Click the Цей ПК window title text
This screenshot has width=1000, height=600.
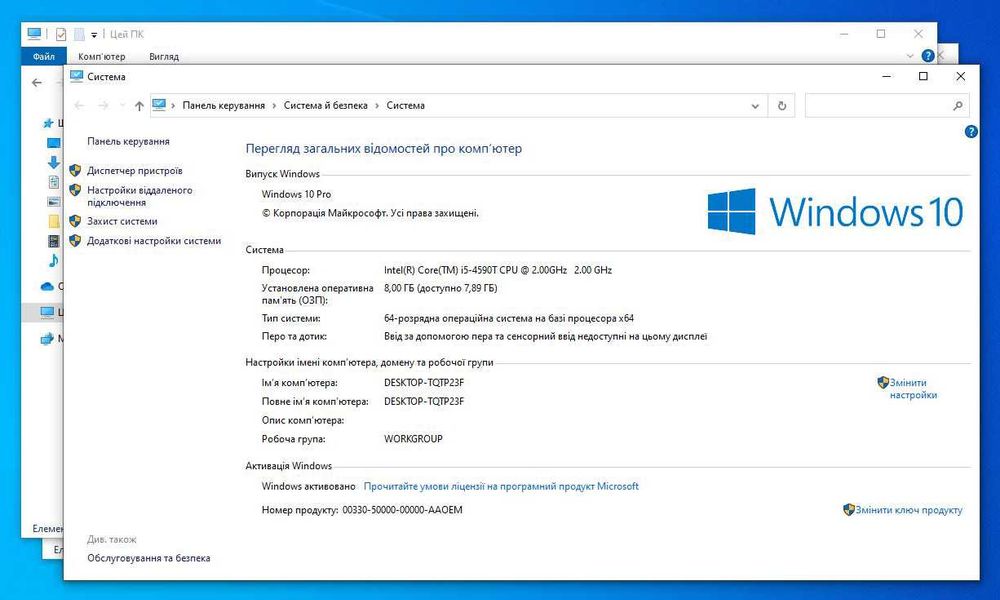coord(126,34)
